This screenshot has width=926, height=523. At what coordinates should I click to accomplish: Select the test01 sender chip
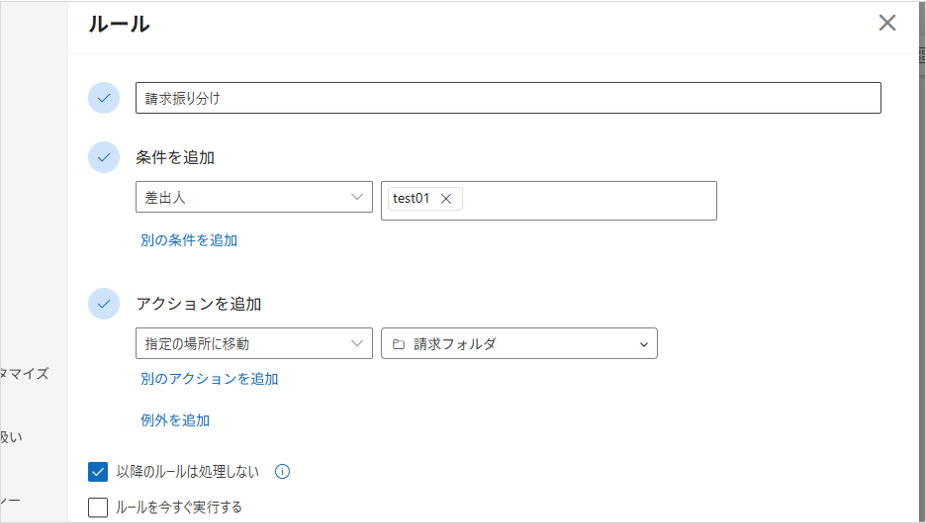[x=411, y=199]
